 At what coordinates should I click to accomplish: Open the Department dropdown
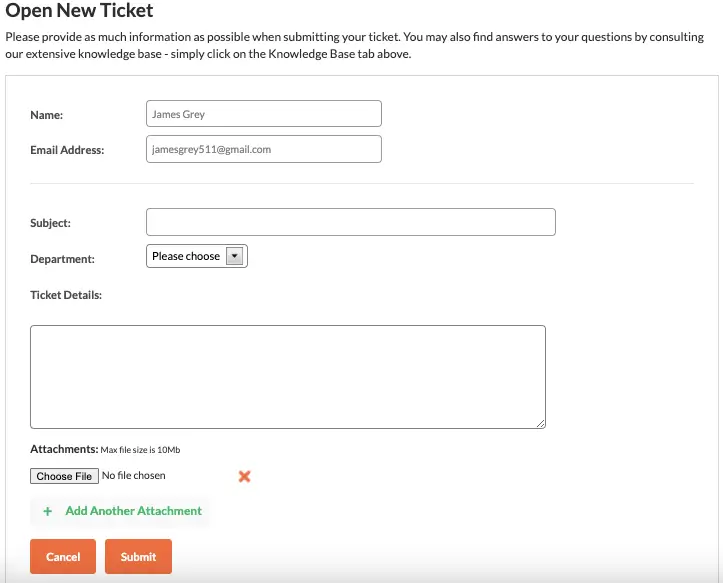pos(196,257)
